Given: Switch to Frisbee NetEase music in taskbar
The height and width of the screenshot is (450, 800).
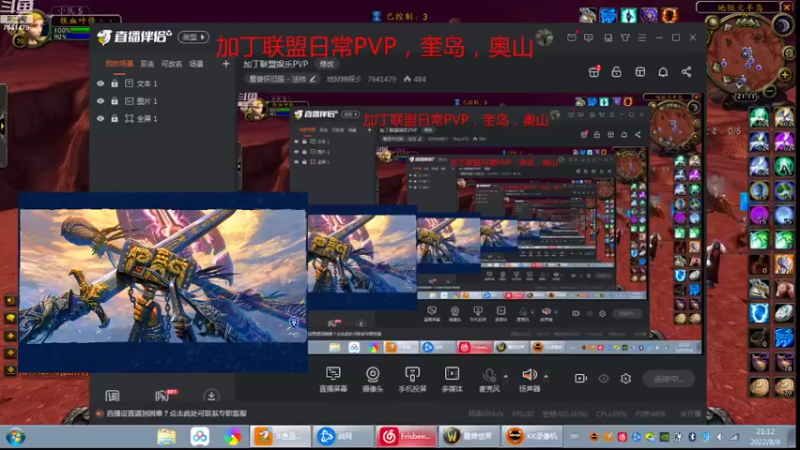Looking at the screenshot, I should click(x=406, y=437).
